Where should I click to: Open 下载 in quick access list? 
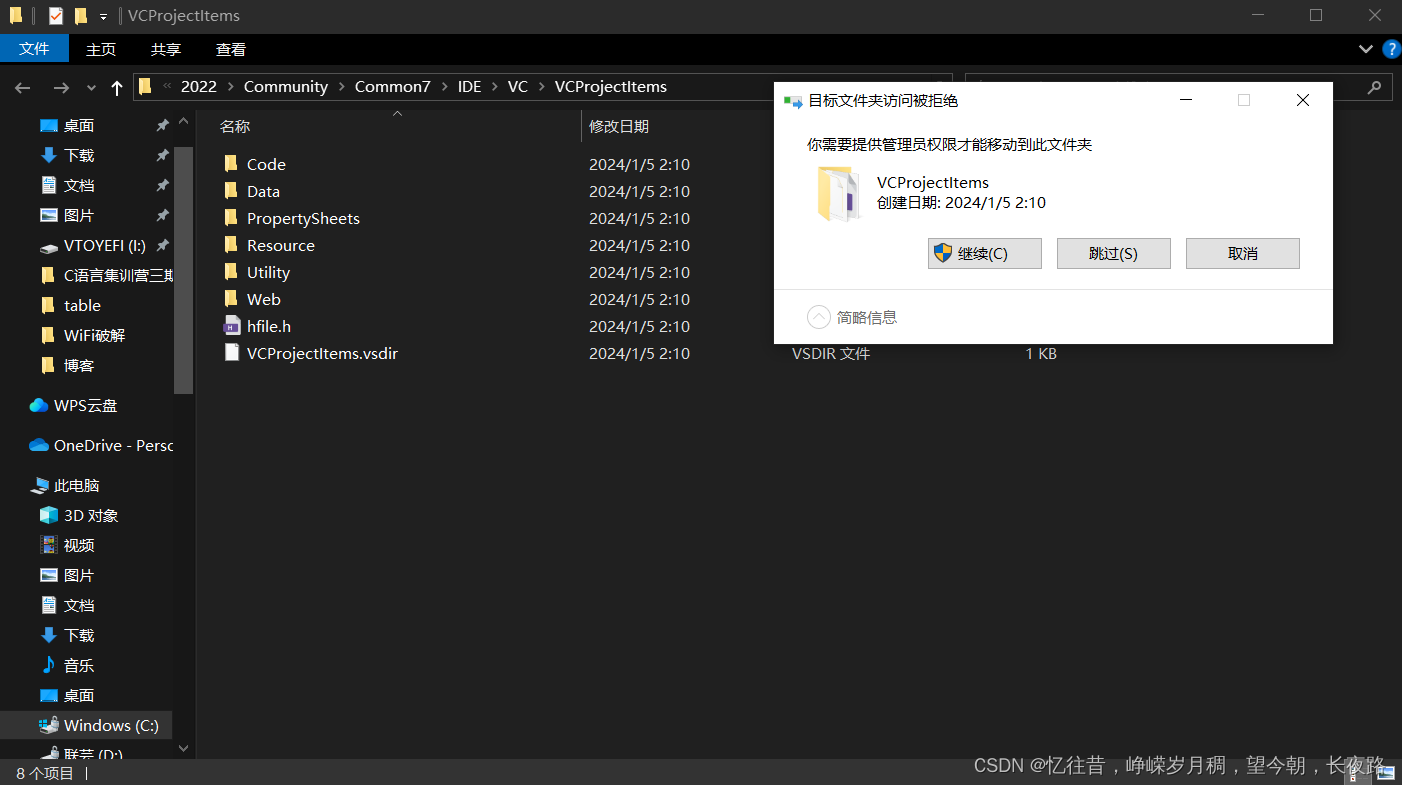pyautogui.click(x=67, y=155)
